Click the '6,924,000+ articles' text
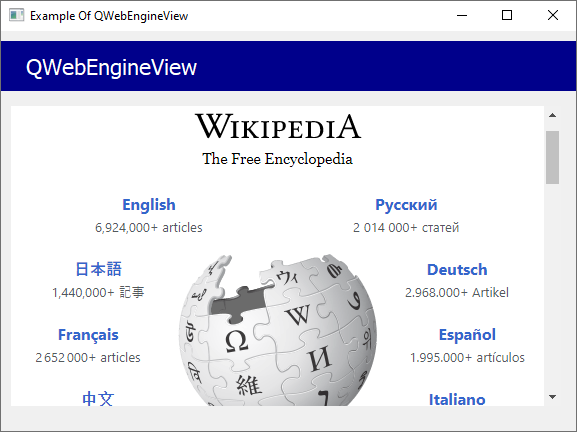Screen dimensions: 577x432 [x=149, y=228]
